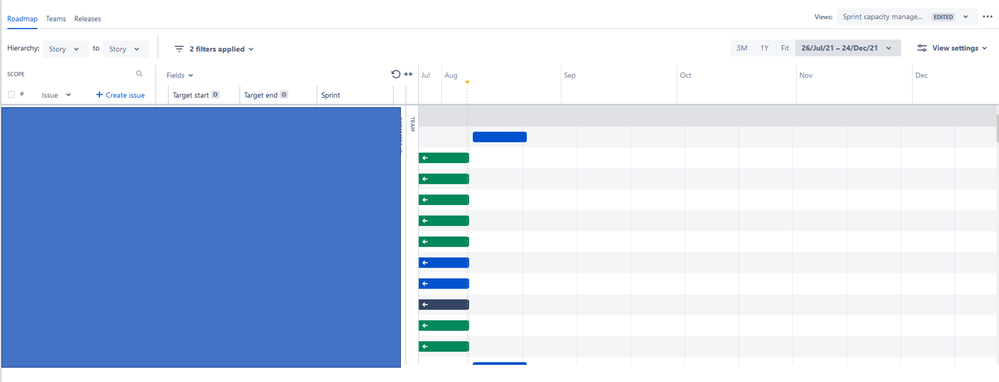
Task: Click the D badge beside Target end
Action: point(284,95)
